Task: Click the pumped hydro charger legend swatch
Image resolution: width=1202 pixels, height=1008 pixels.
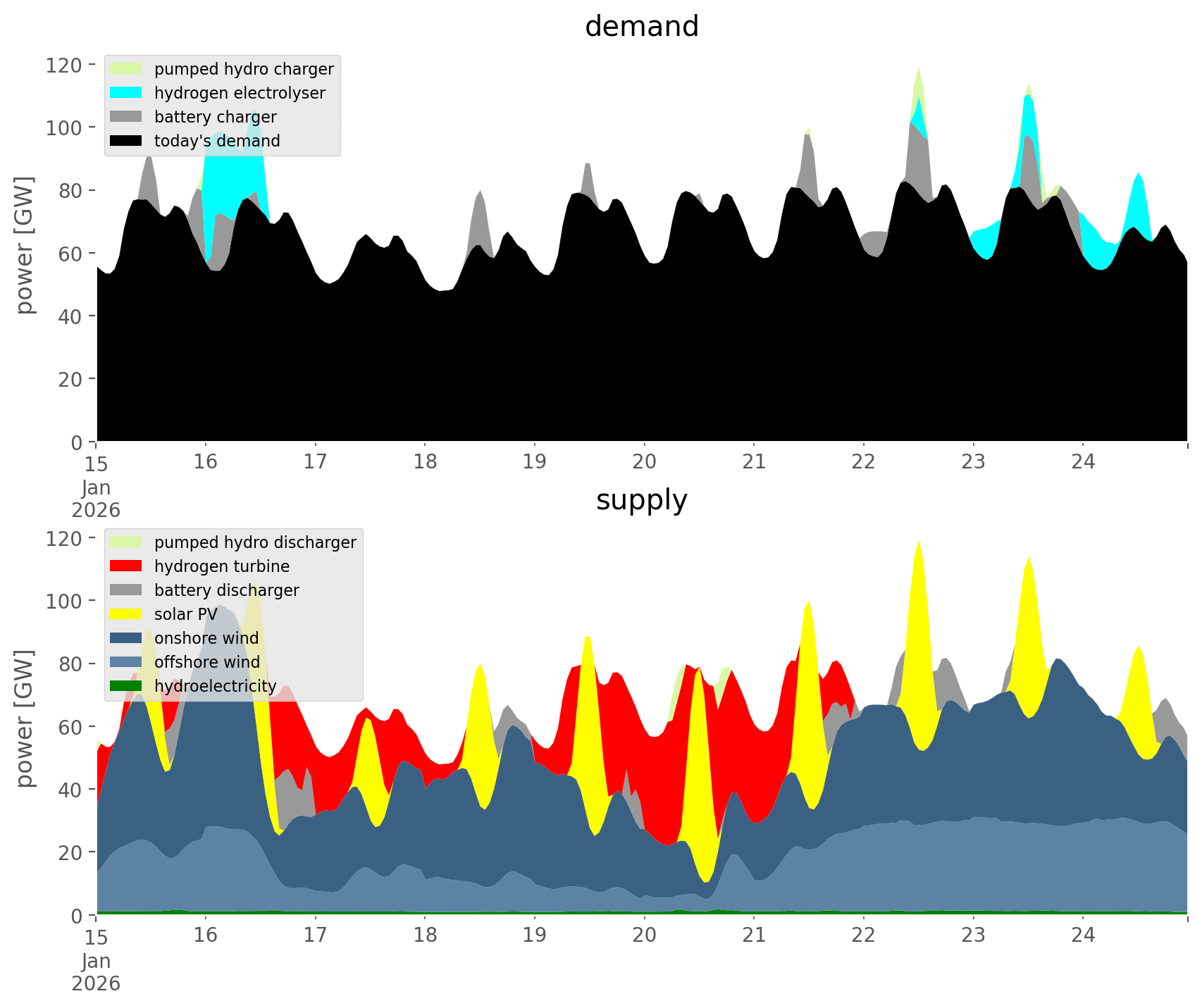Action: pyautogui.click(x=126, y=69)
